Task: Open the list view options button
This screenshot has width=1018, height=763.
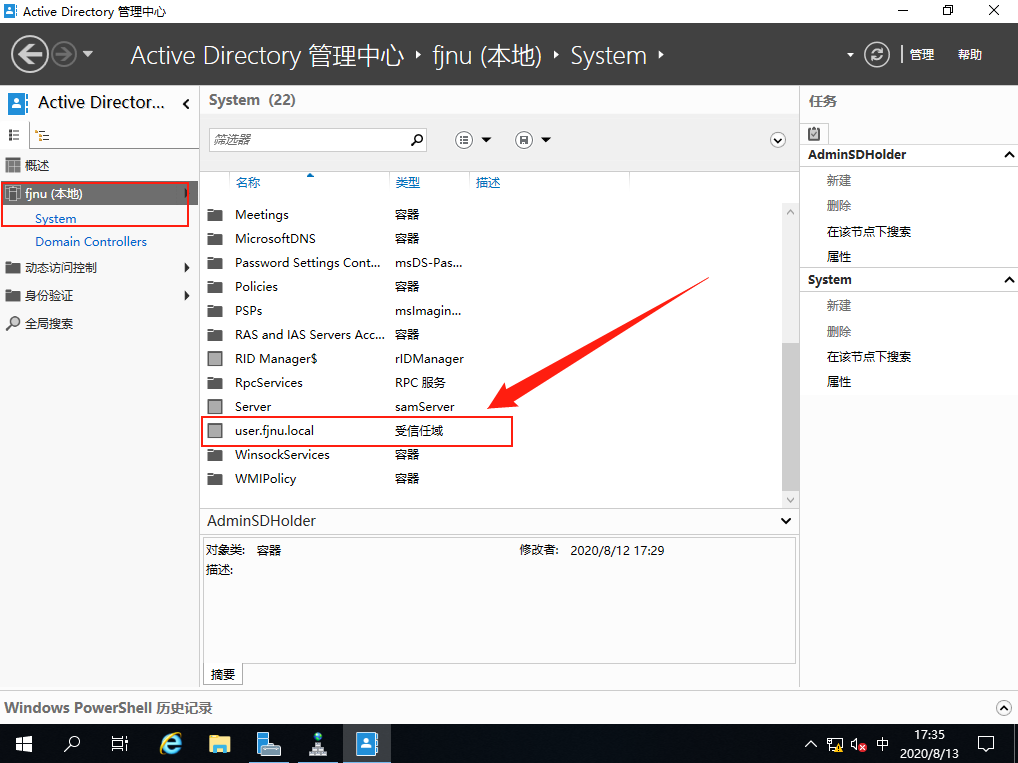Action: pyautogui.click(x=464, y=140)
